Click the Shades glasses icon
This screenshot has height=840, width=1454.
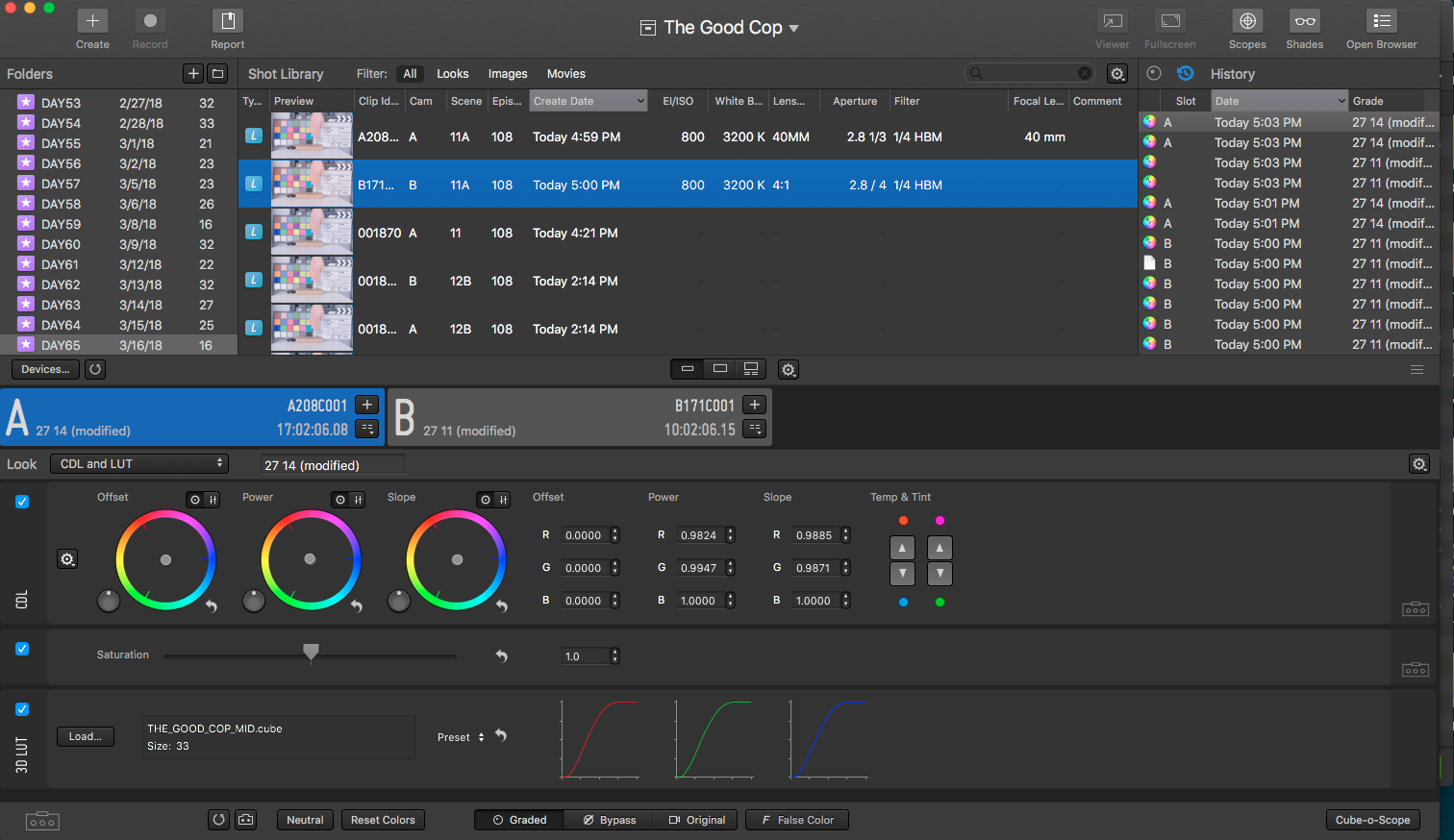pyautogui.click(x=1304, y=21)
